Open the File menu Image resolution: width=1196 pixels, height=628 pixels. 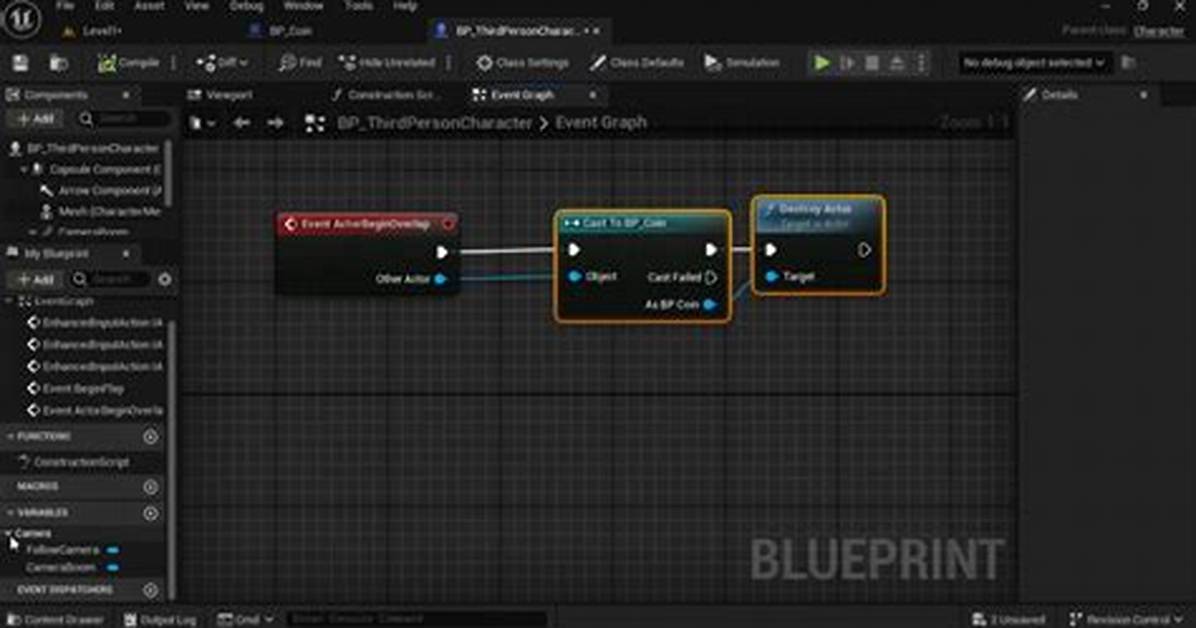pos(65,5)
